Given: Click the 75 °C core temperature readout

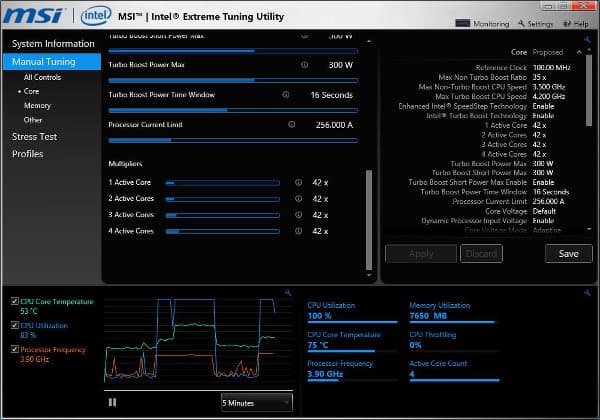Looking at the screenshot, I should (x=318, y=345).
